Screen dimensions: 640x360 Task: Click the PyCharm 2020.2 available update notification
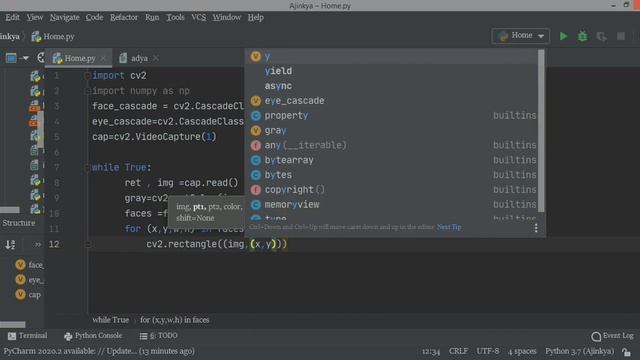[99, 351]
